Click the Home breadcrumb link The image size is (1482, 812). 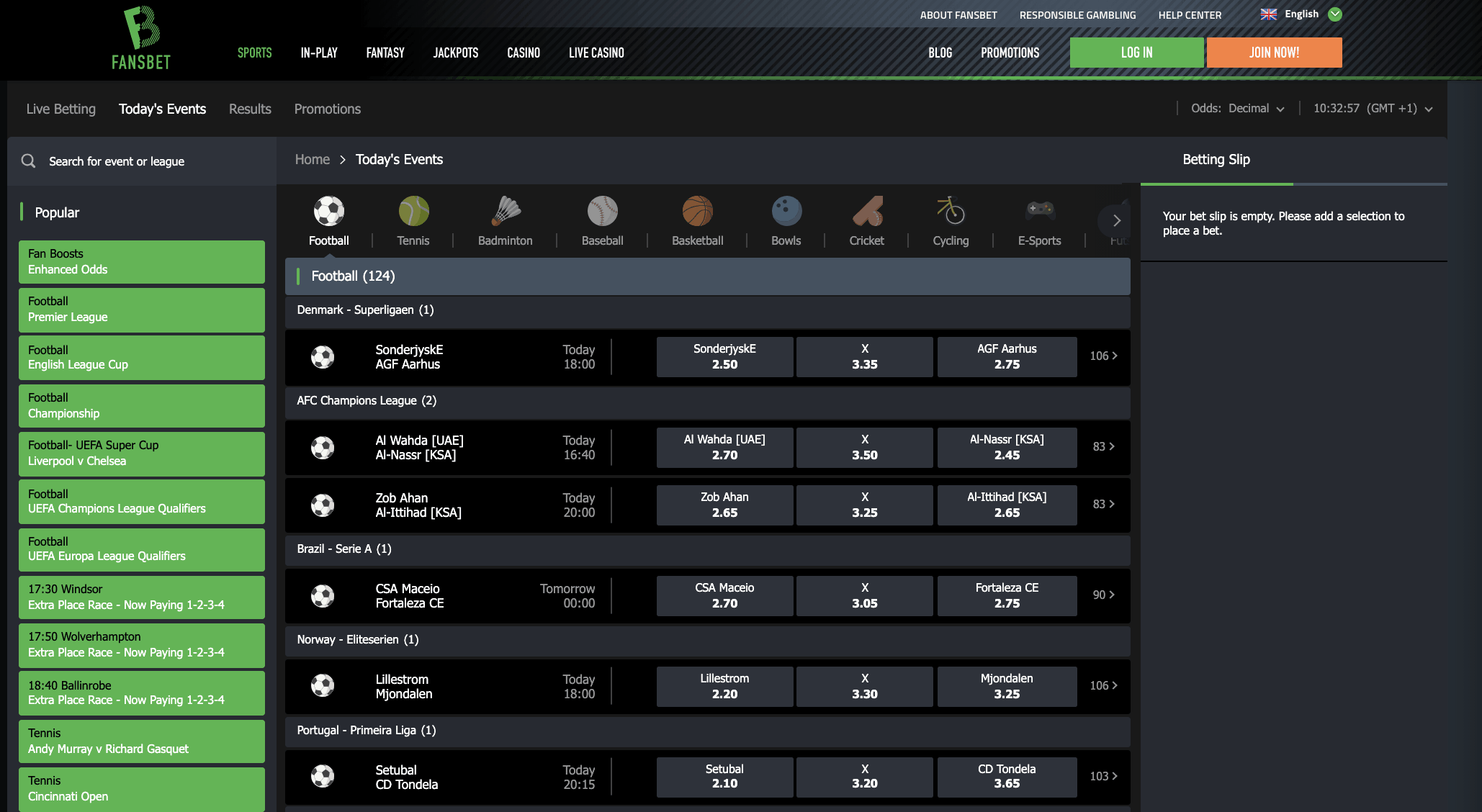click(313, 159)
